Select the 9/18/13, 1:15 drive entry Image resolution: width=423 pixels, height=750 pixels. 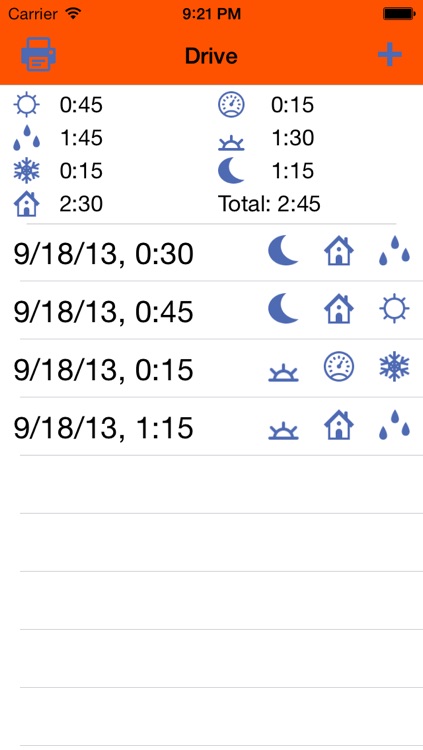212,427
